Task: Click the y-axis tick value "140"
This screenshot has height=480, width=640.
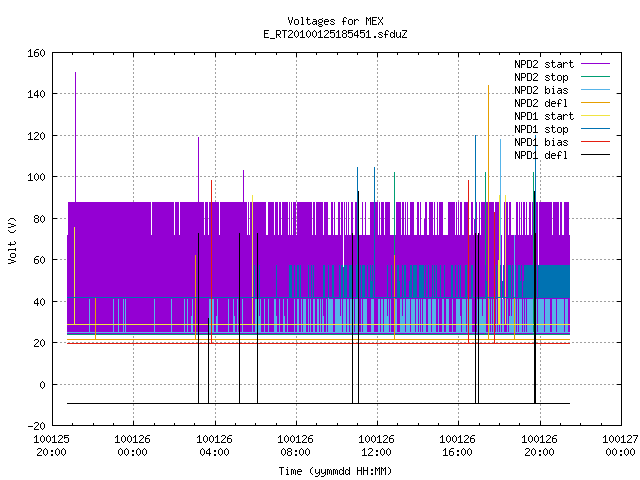Action: [x=36, y=94]
